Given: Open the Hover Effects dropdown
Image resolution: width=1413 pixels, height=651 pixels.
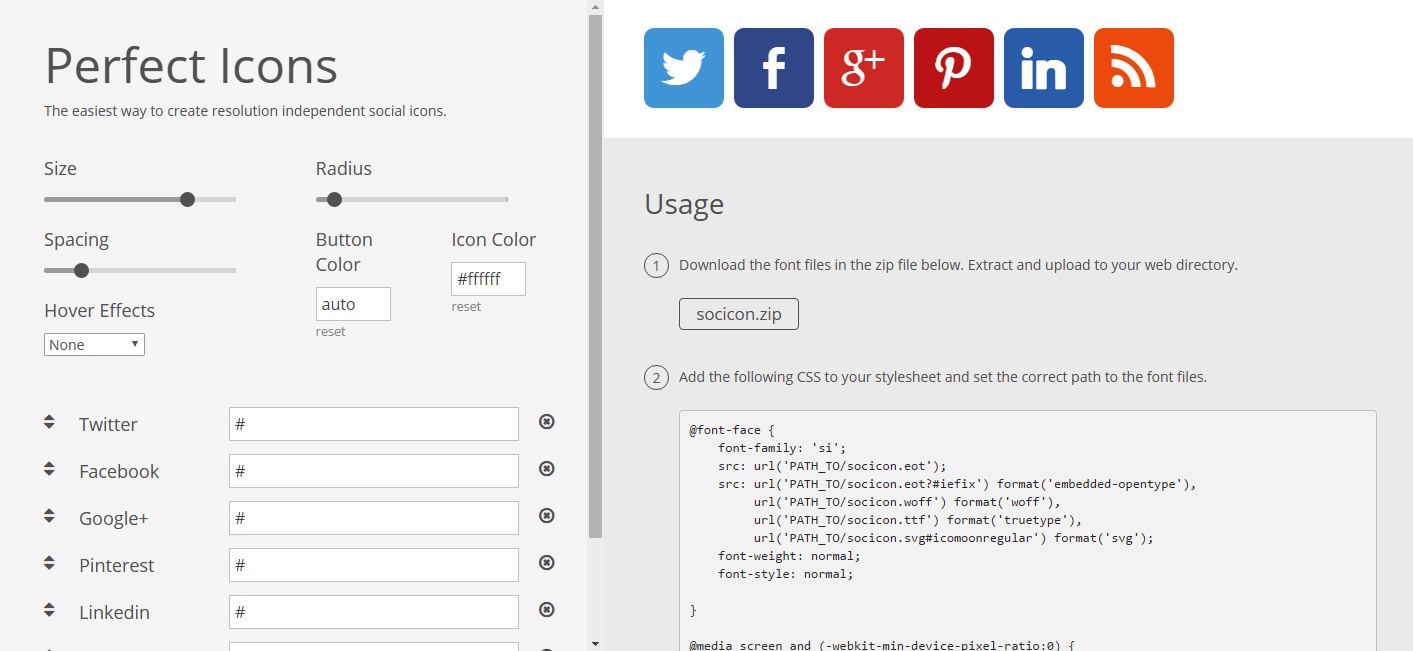Looking at the screenshot, I should click(95, 345).
